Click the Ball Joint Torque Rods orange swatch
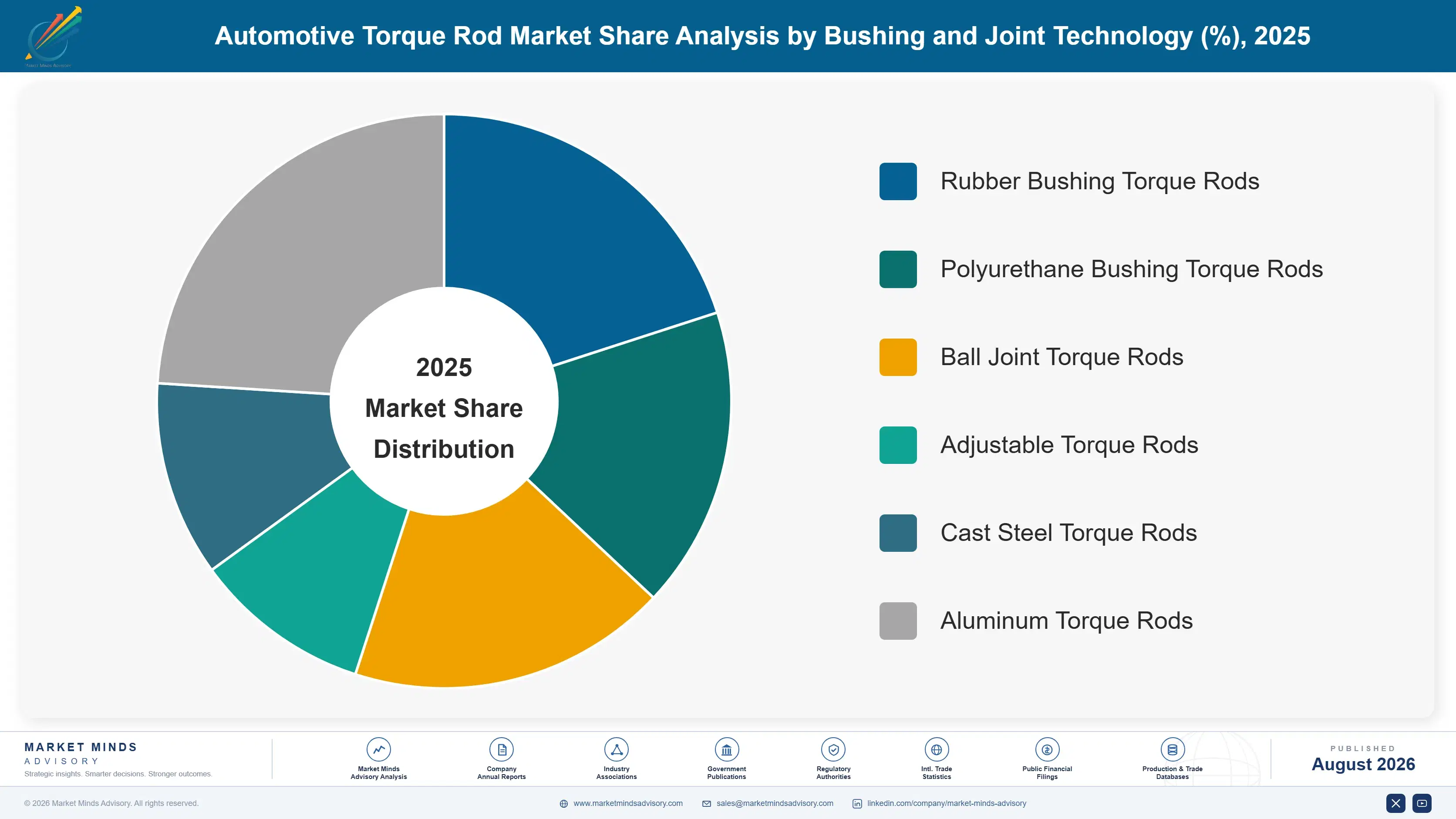1456x819 pixels. [897, 357]
